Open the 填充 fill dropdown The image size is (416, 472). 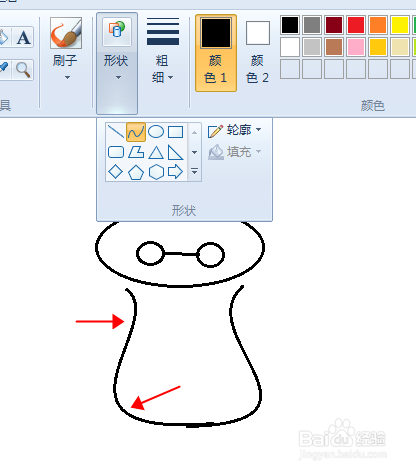click(235, 152)
